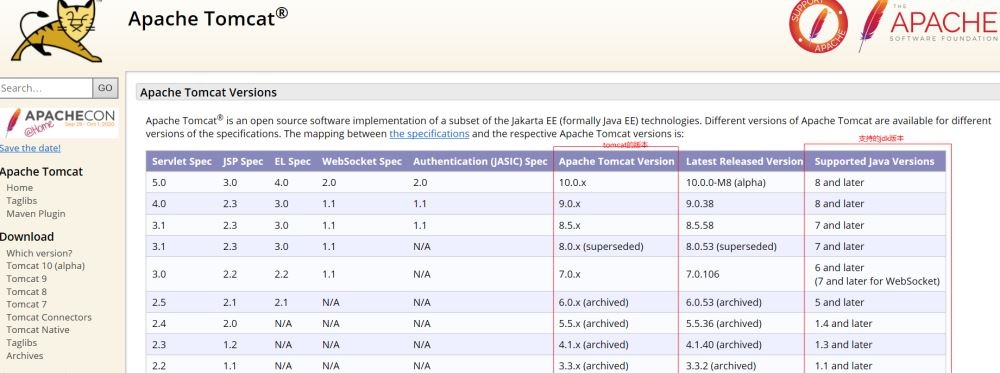Open the first Taglibs sidebar link
This screenshot has width=1000, height=373.
pos(22,200)
